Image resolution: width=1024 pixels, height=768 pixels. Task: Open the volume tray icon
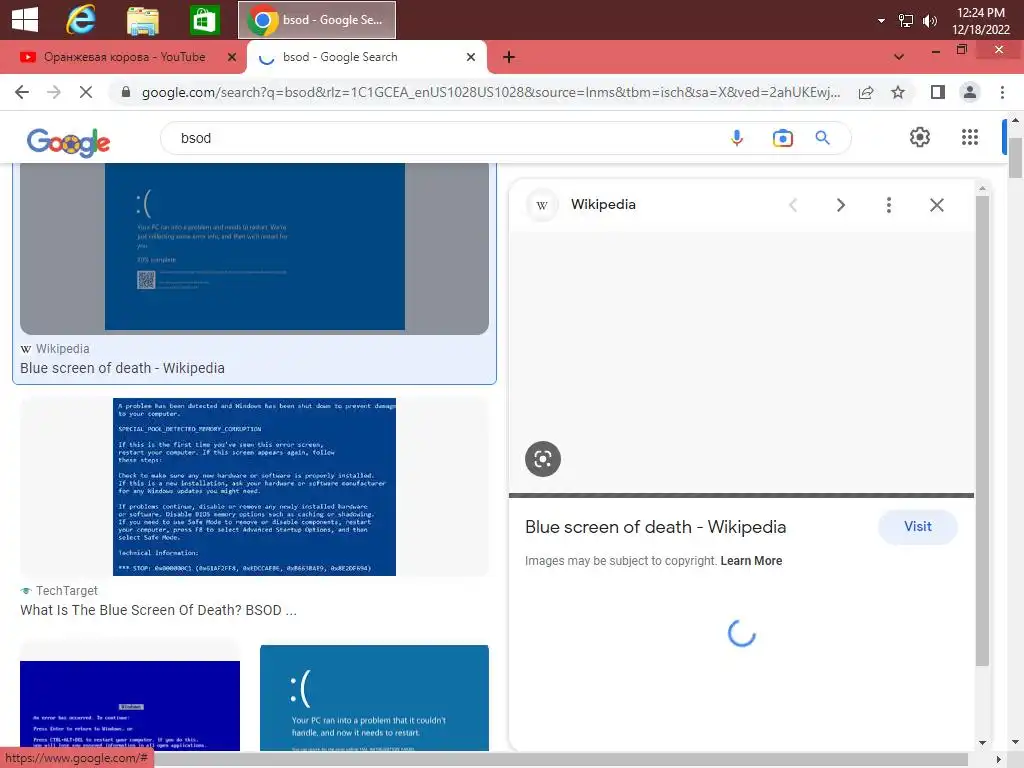pos(929,21)
